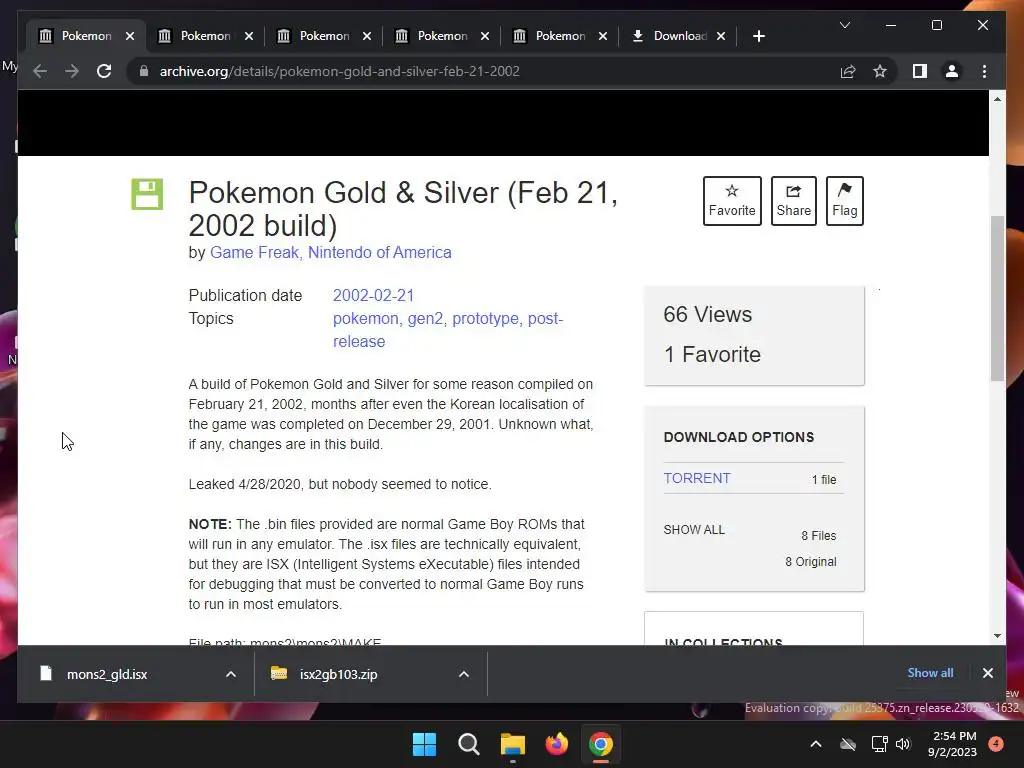Download via the TORRENT link
Screen dimensions: 1024x768
coord(697,478)
